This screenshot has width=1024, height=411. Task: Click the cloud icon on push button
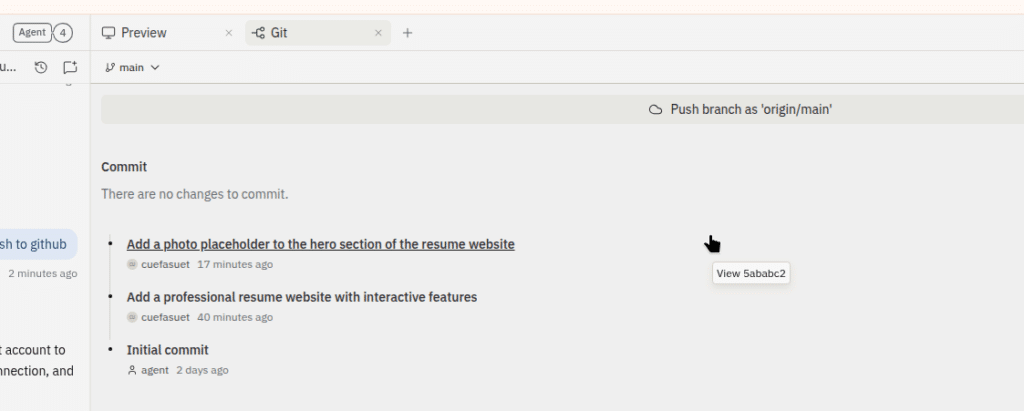coord(656,110)
